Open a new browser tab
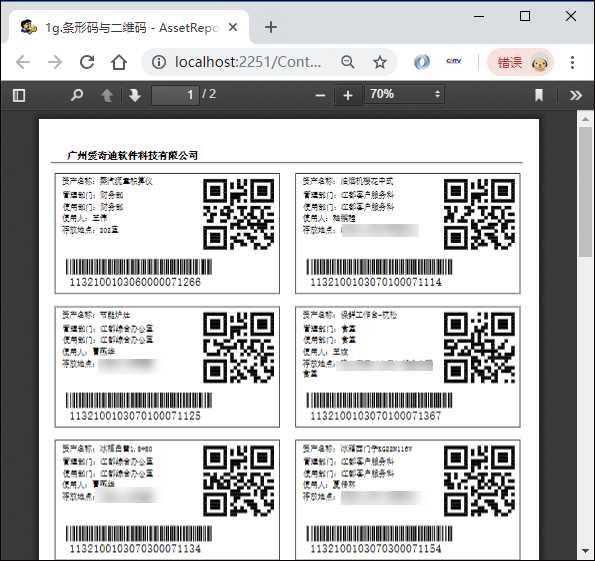595x561 pixels. pyautogui.click(x=271, y=27)
